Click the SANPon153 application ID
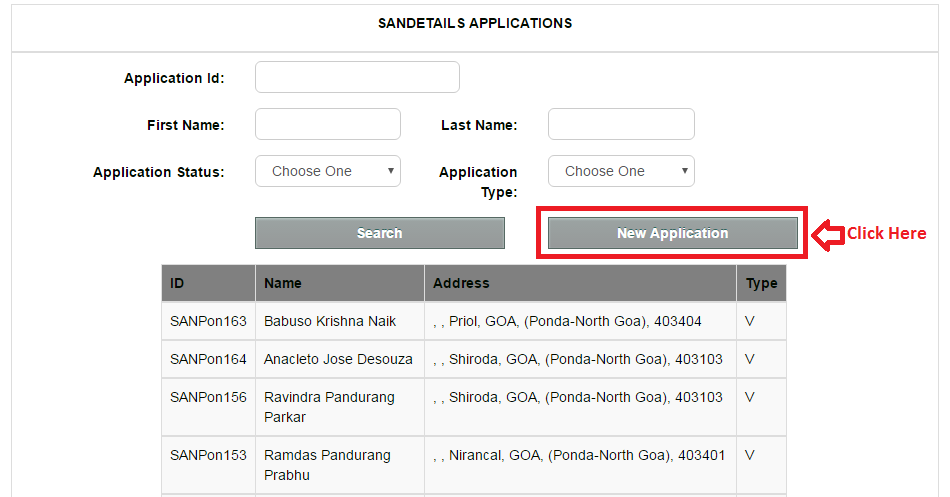Image resolution: width=950 pixels, height=497 pixels. tap(208, 455)
